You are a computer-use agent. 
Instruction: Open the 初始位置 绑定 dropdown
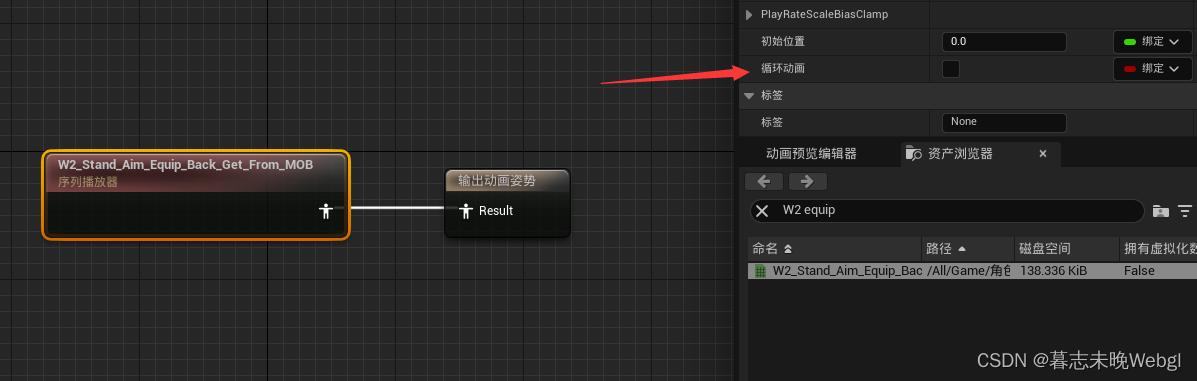[1153, 41]
